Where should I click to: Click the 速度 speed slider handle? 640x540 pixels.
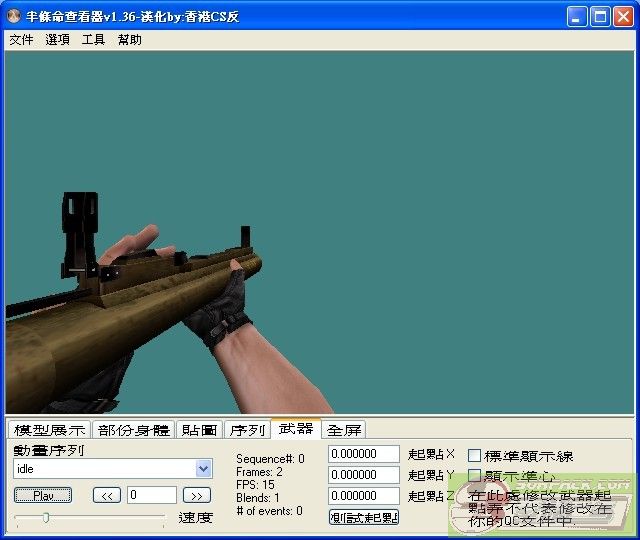46,518
